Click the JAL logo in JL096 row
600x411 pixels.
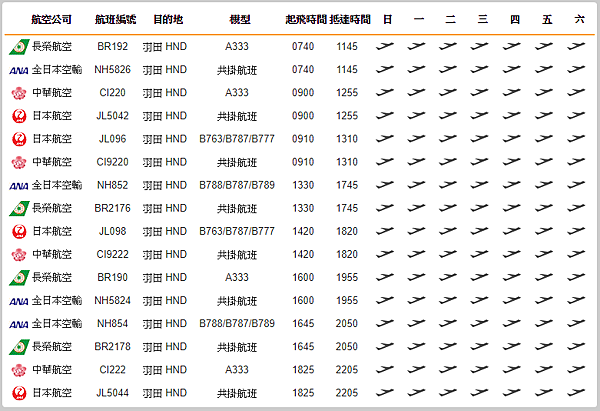[x=19, y=139]
